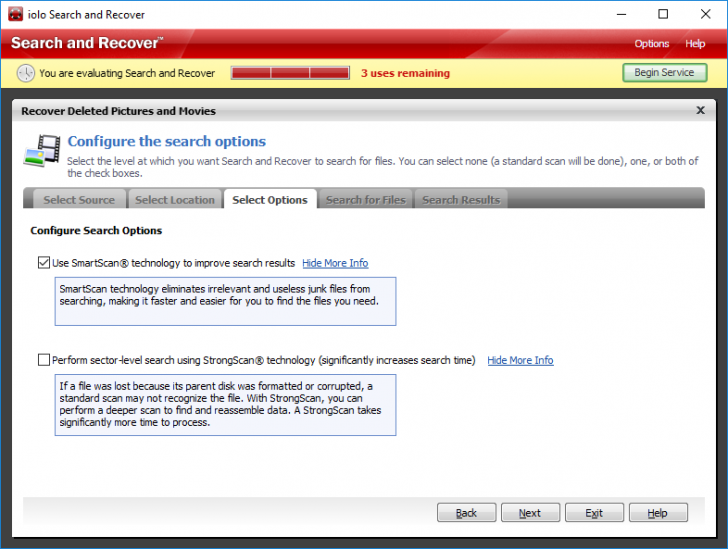Click the red uses-remaining progress bar
This screenshot has height=549, width=728.
291,73
